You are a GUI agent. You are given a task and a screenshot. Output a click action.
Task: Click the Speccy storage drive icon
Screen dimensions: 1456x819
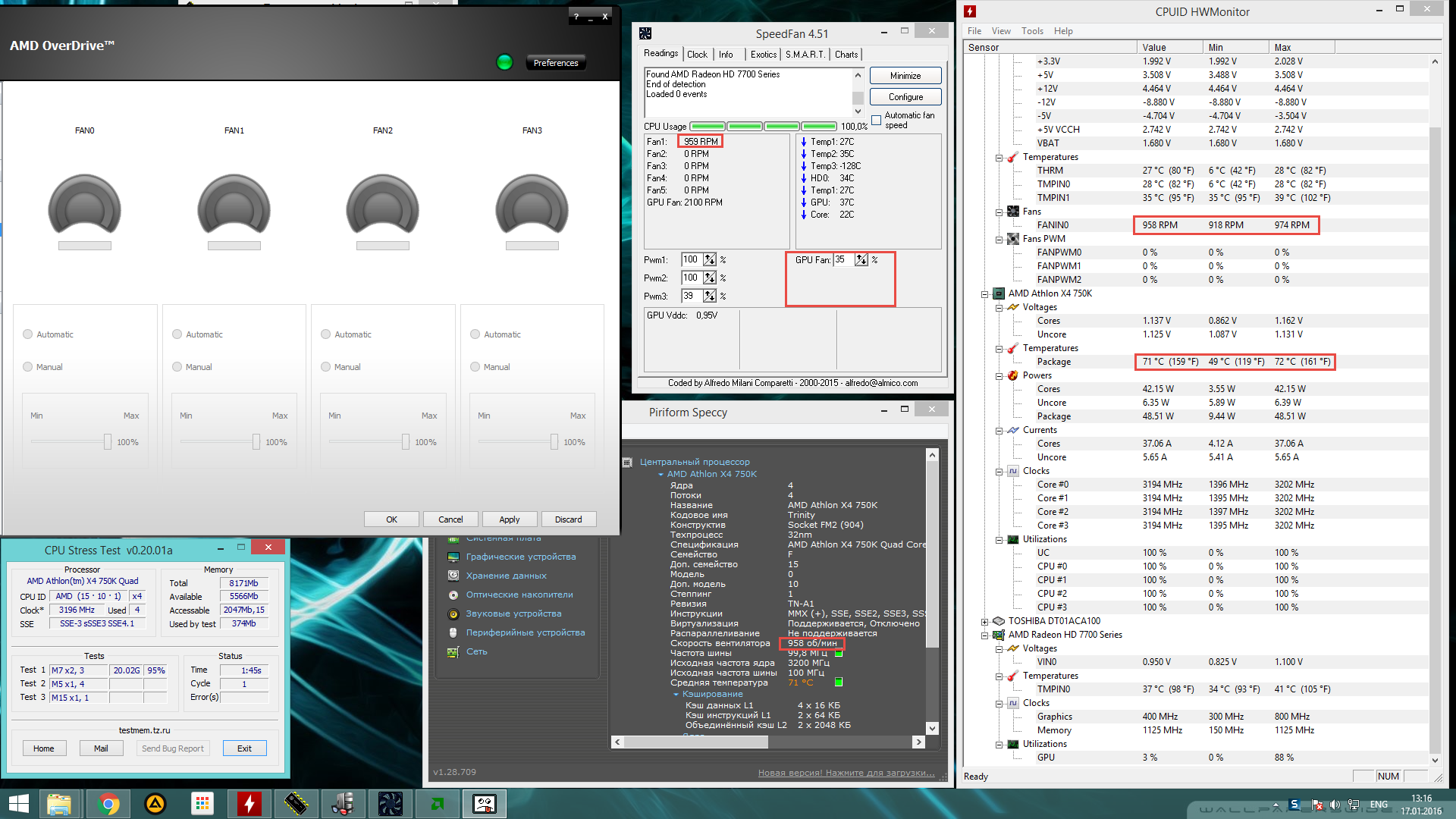pyautogui.click(x=453, y=576)
